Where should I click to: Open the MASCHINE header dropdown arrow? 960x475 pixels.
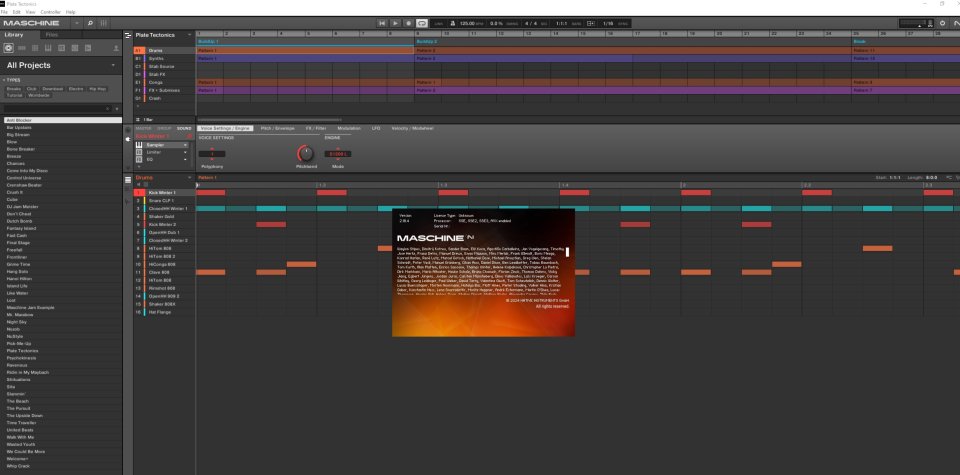pos(77,23)
